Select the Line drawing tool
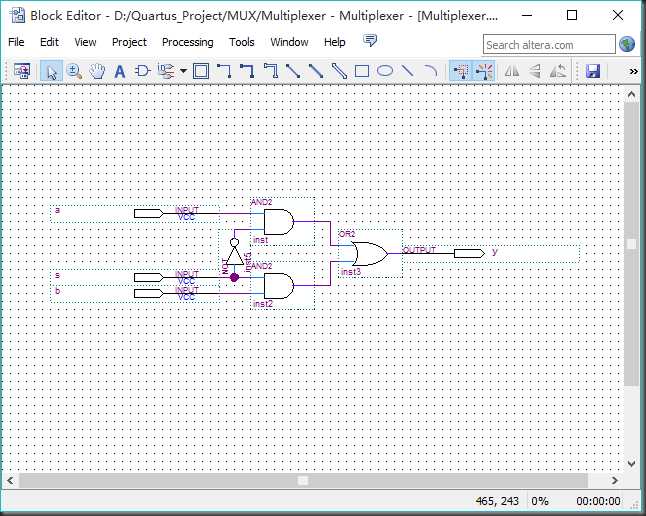Viewport: 646px width, 516px height. click(x=407, y=71)
